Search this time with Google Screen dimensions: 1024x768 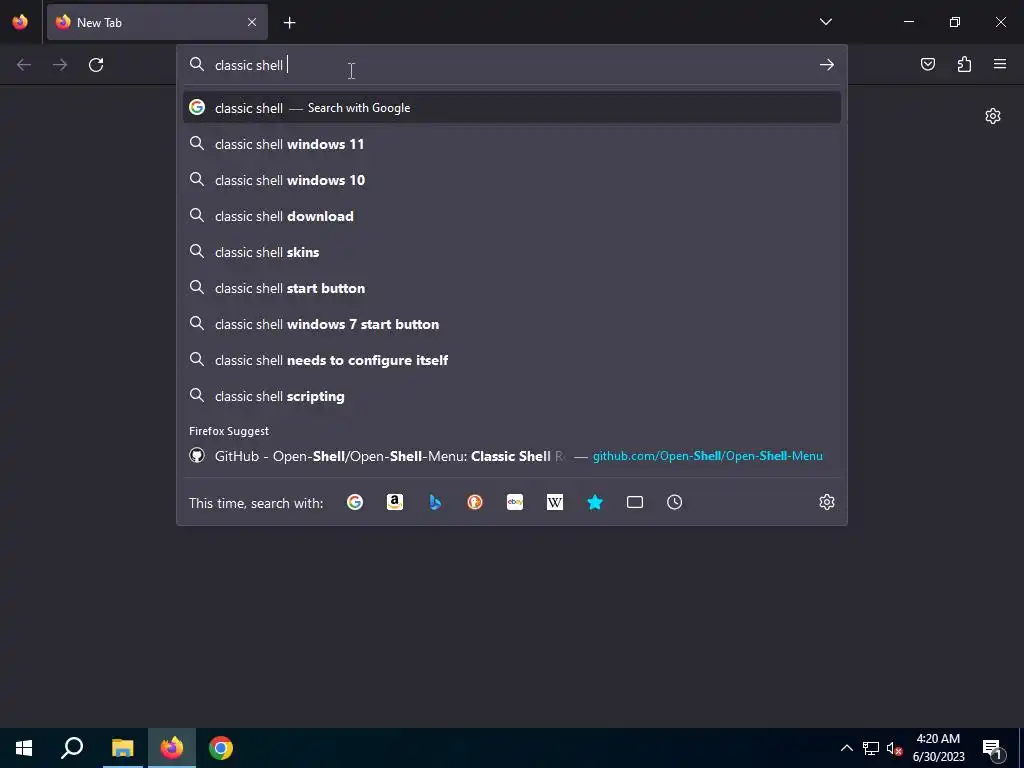[355, 502]
